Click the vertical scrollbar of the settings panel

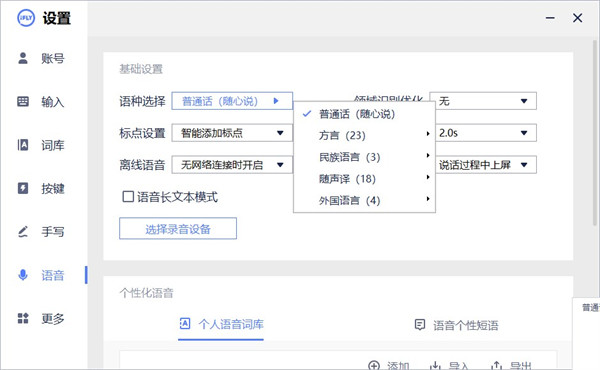595,132
